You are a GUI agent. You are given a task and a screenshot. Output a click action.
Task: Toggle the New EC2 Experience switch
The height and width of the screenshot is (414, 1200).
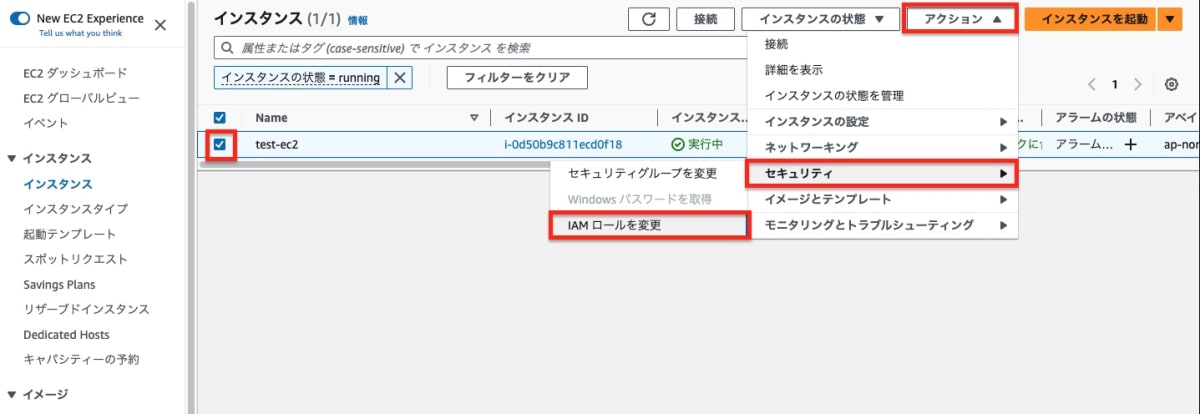click(x=19, y=19)
